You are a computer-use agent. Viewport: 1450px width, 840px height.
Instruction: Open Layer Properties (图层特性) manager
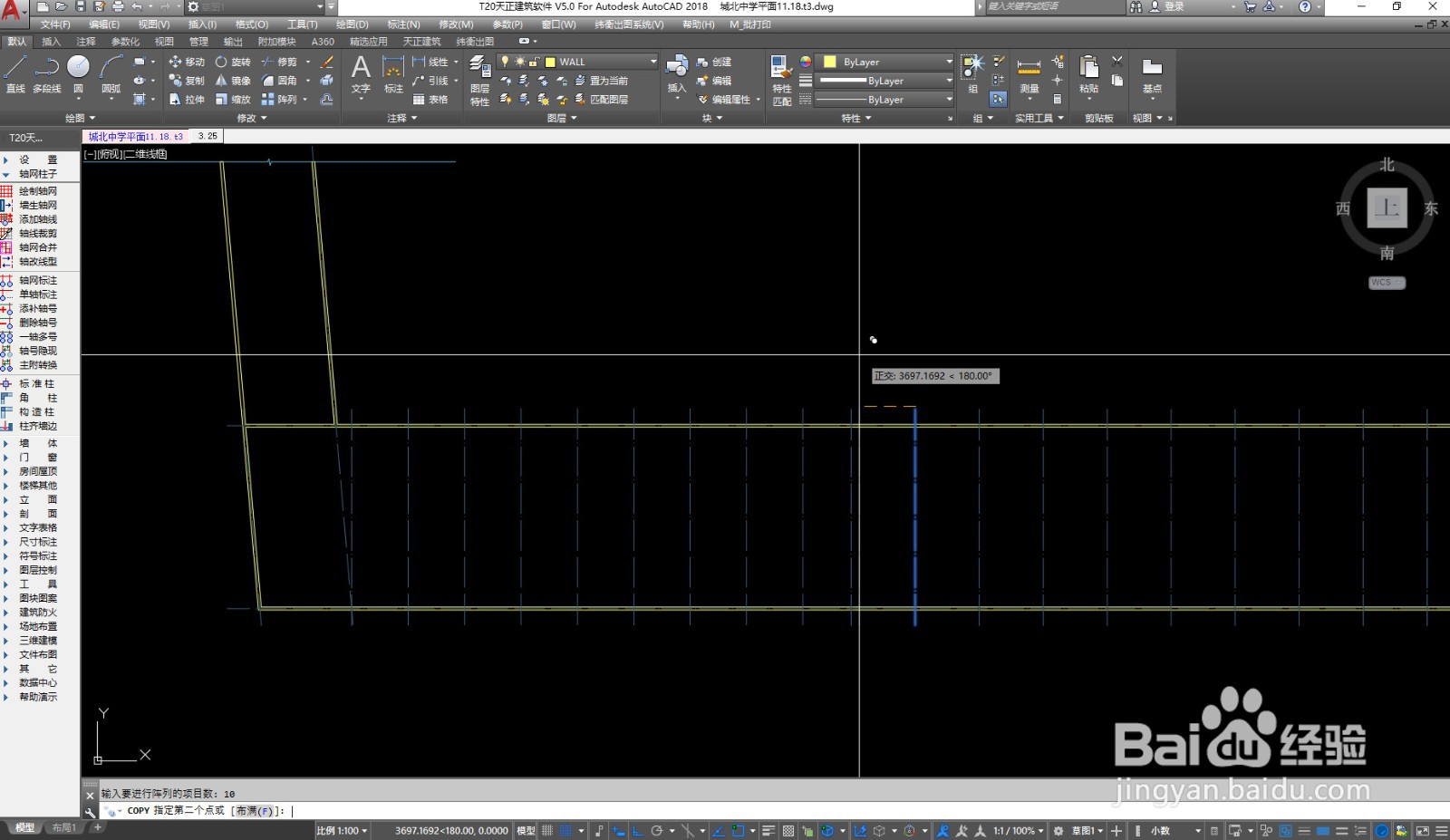click(480, 81)
